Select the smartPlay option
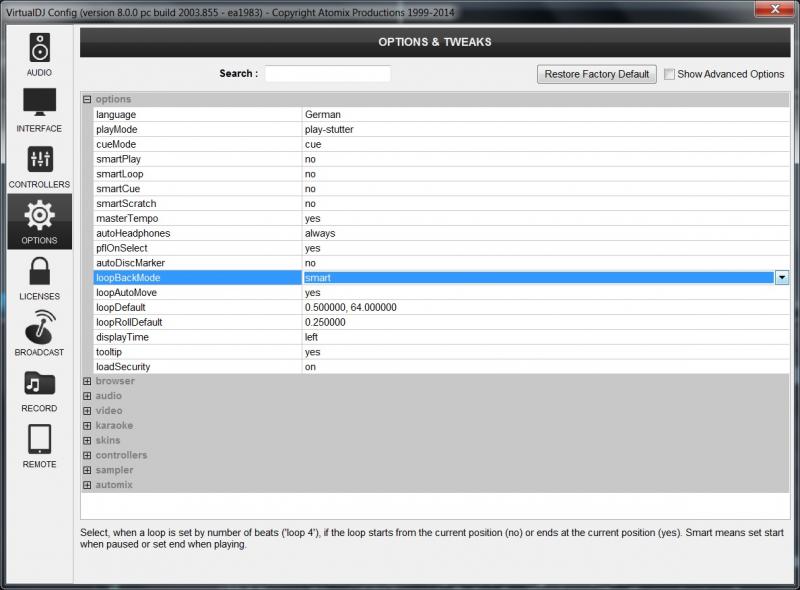Screen dimensions: 800x590 coord(441,159)
